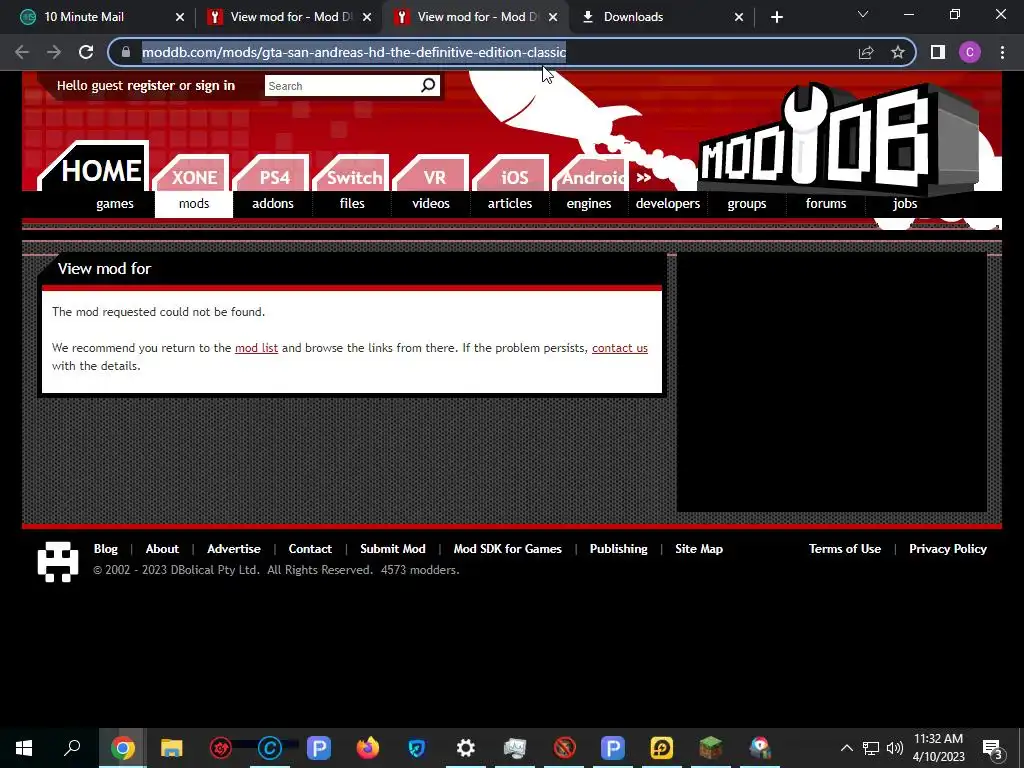Open the Contact footer link
This screenshot has height=768, width=1024.
310,549
